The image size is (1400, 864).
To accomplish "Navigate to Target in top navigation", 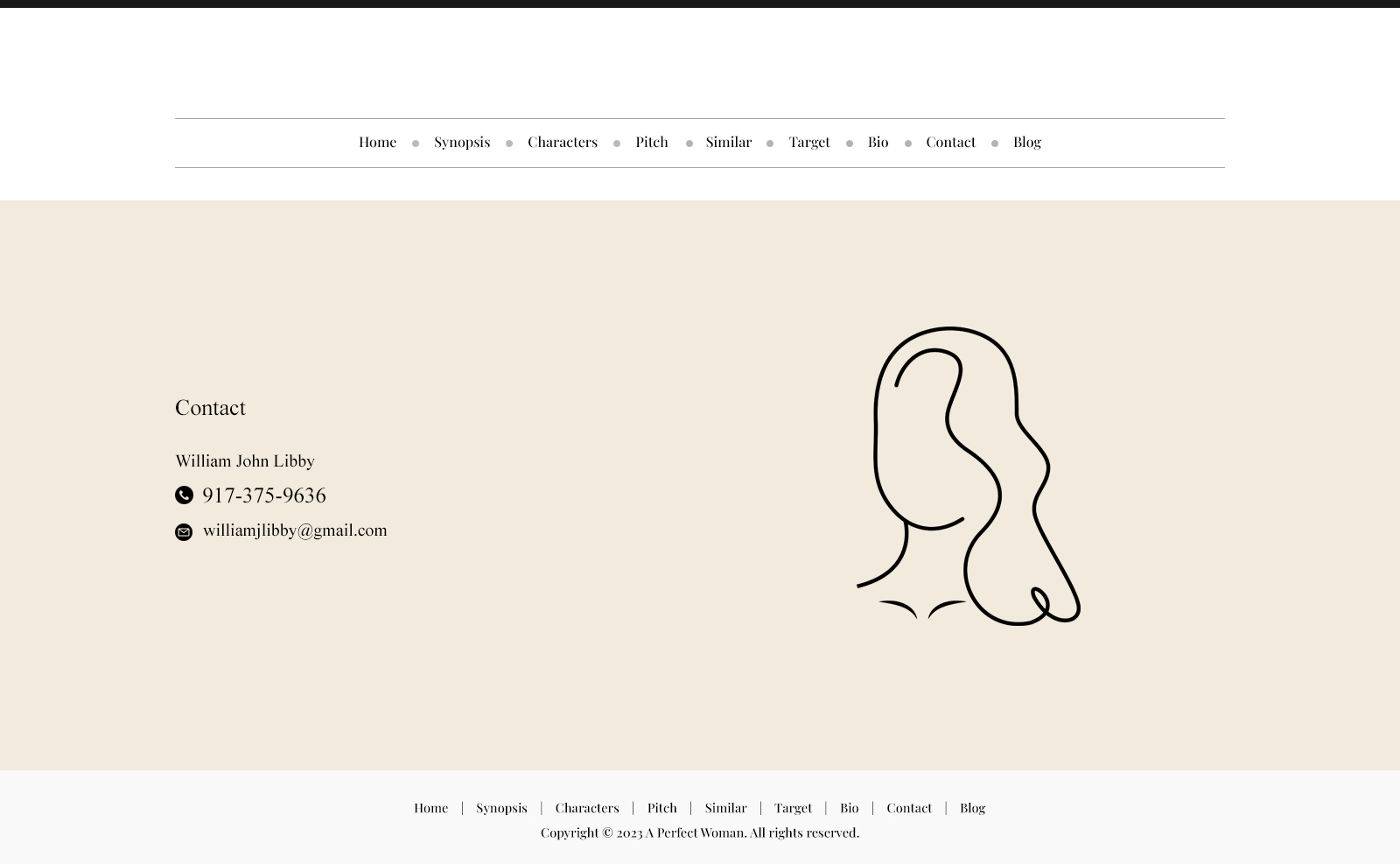I will click(x=808, y=142).
